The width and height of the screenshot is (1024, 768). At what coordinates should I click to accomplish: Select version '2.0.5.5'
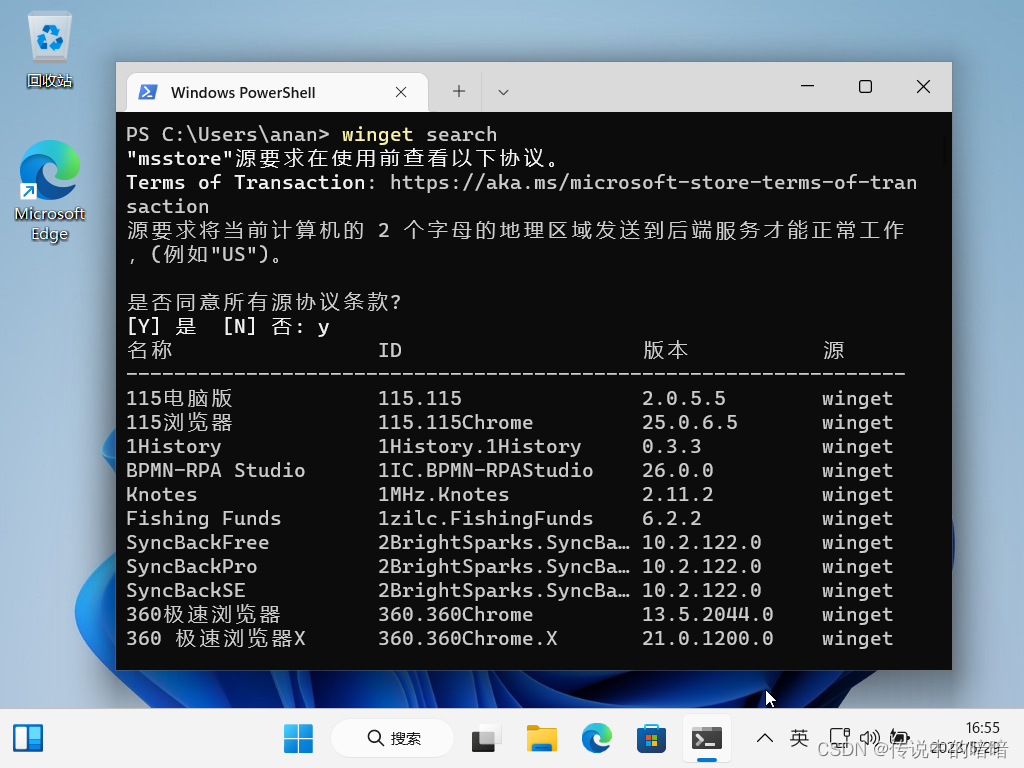pos(684,398)
